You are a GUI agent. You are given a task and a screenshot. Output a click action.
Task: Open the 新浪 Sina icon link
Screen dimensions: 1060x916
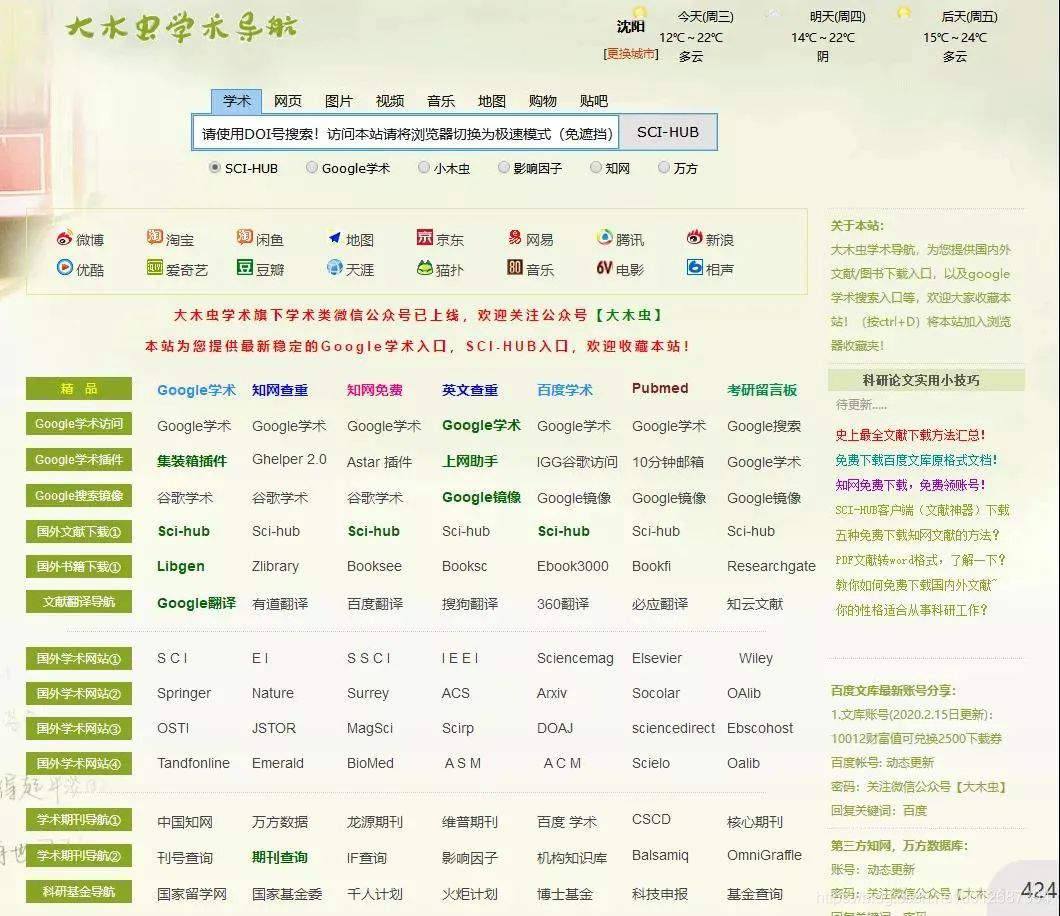[x=694, y=237]
